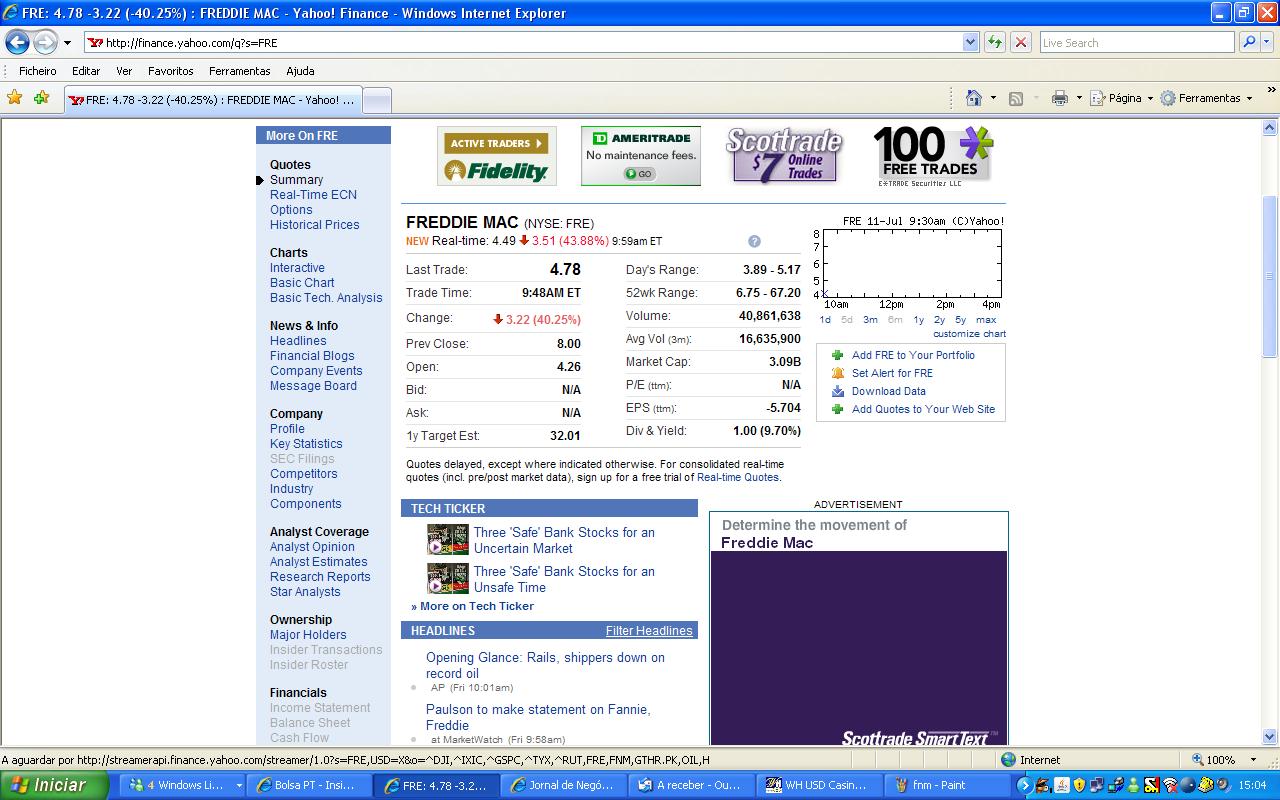Select the 1d chart range
This screenshot has height=800, width=1280.
825,320
